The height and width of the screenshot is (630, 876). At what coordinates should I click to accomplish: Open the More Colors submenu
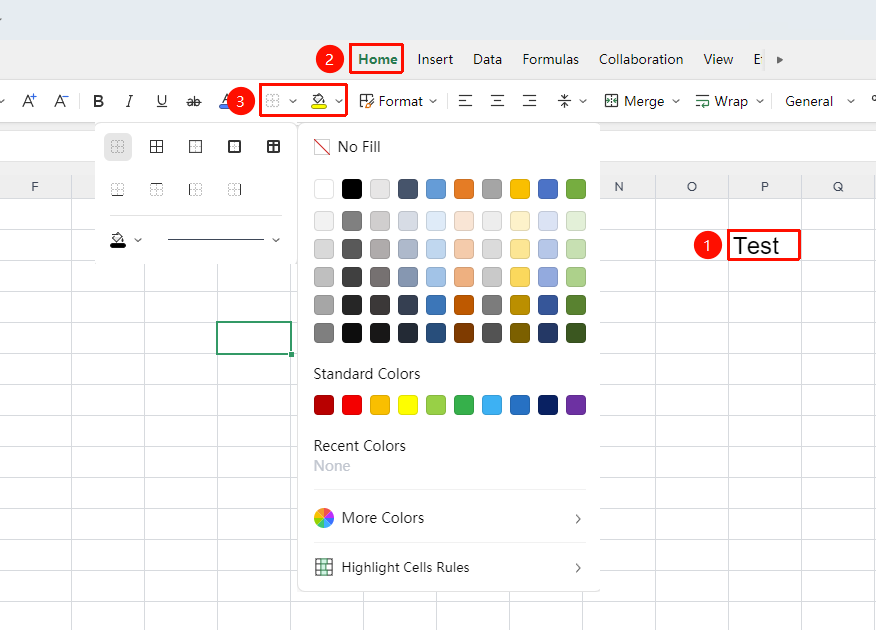449,518
